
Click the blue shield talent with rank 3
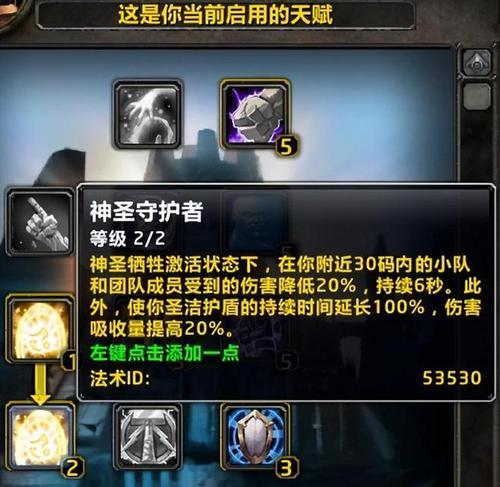255,437
